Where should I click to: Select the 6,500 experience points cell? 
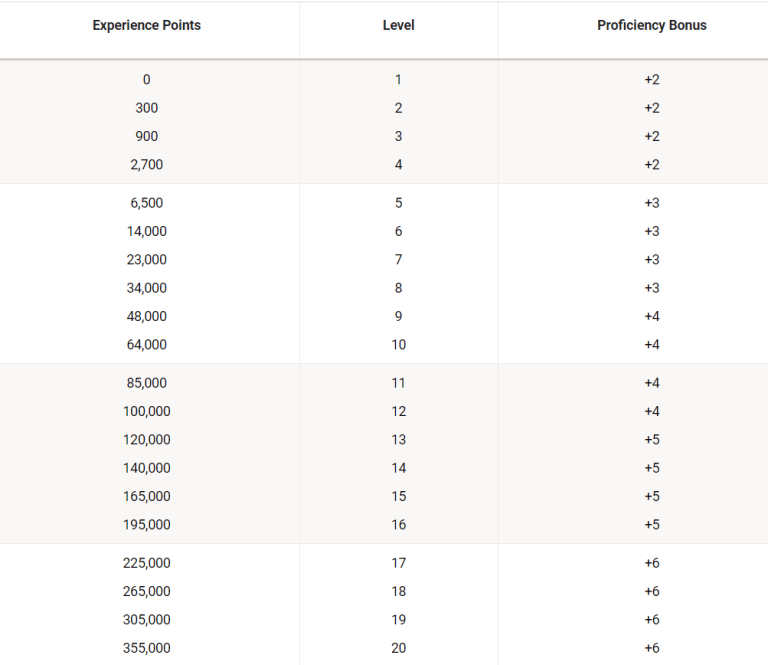click(146, 203)
